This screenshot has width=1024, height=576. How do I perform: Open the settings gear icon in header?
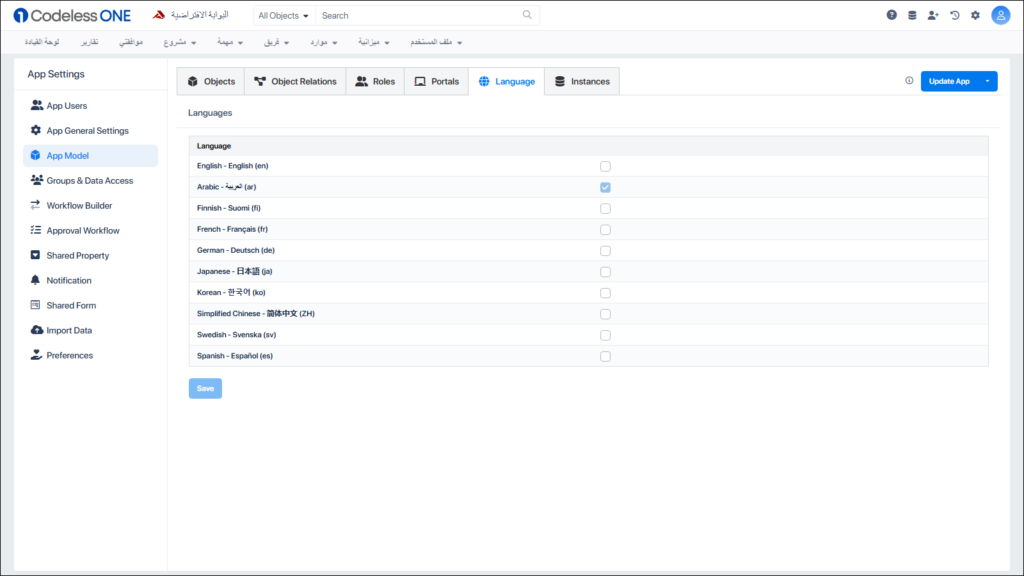pos(976,15)
